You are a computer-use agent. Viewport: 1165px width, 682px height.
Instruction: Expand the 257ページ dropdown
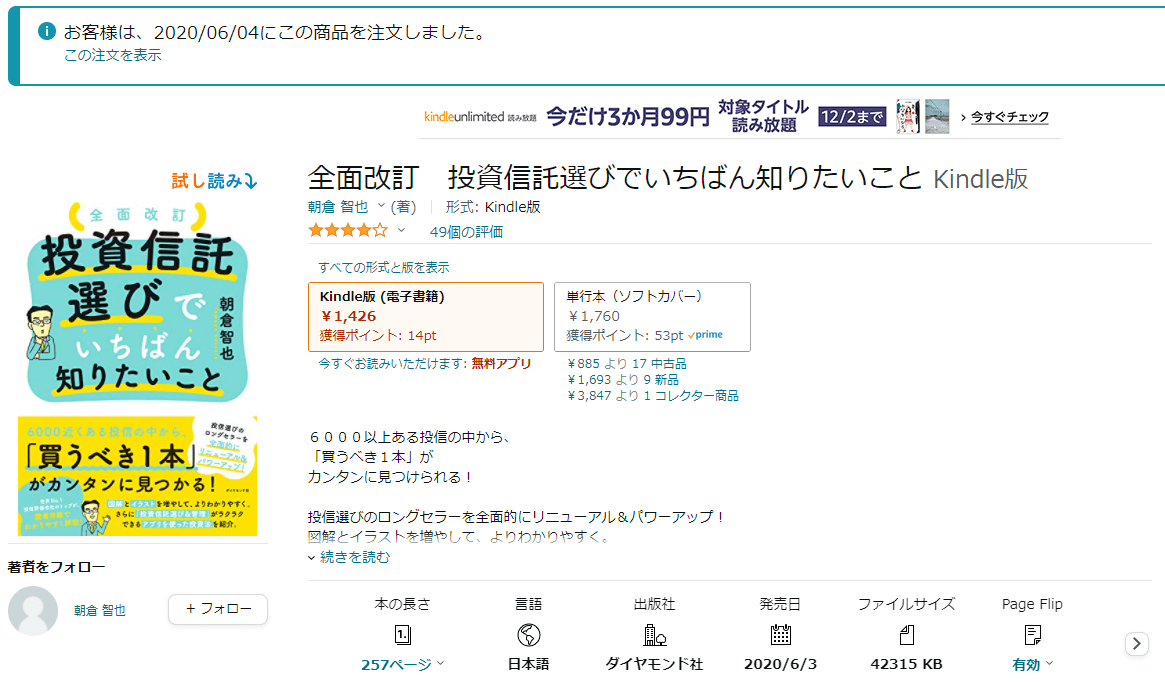pos(403,664)
